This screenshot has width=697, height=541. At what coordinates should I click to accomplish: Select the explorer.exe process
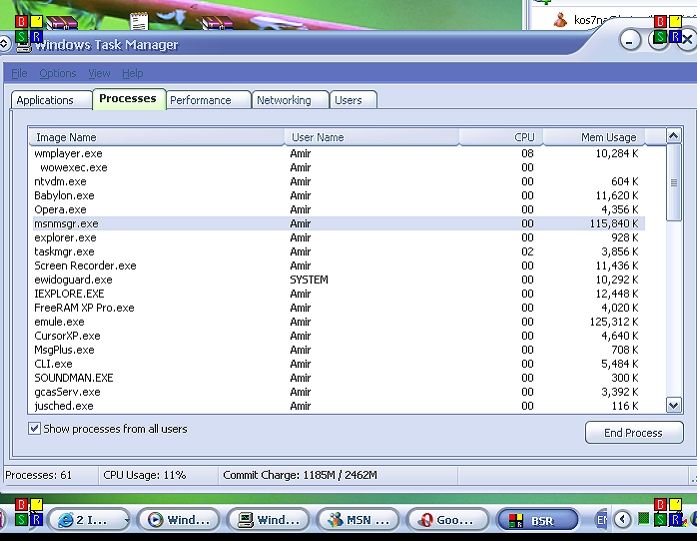click(339, 238)
